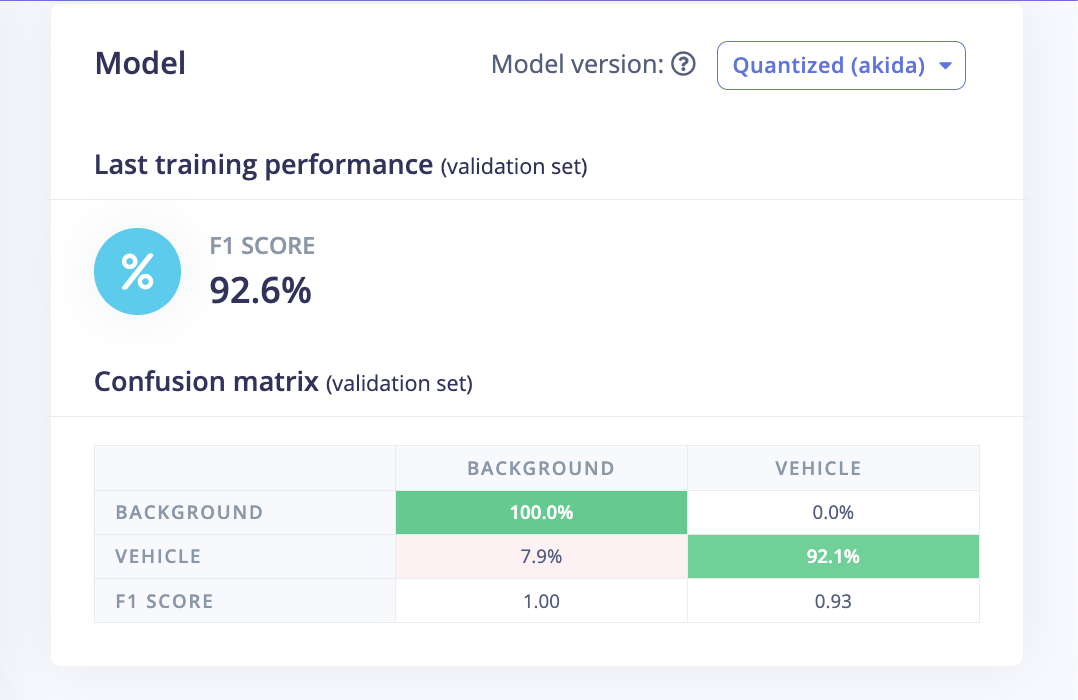Click the BACKGROUND row label
This screenshot has width=1078, height=700.
point(189,513)
